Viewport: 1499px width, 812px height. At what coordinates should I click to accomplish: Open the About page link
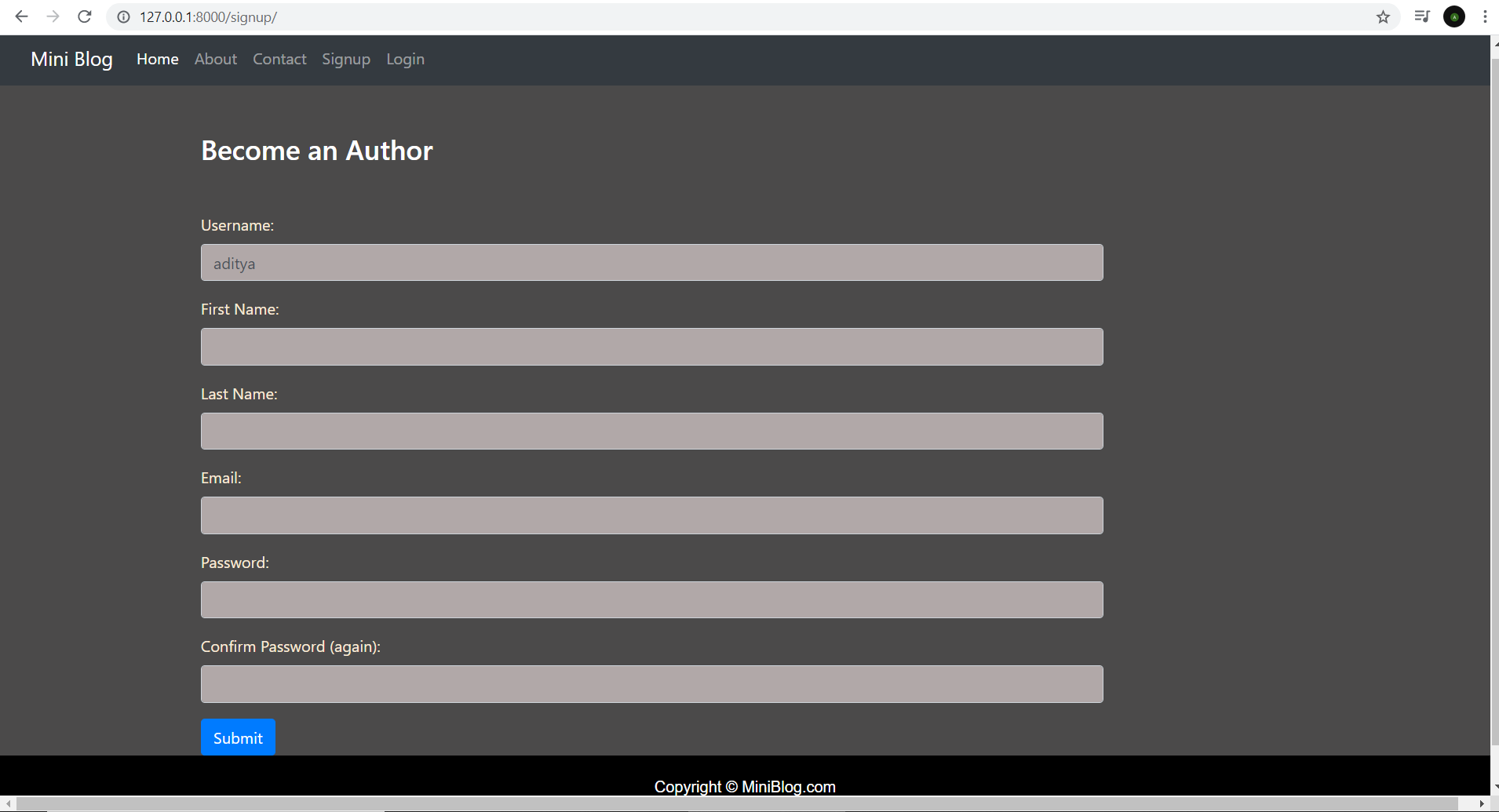point(216,59)
